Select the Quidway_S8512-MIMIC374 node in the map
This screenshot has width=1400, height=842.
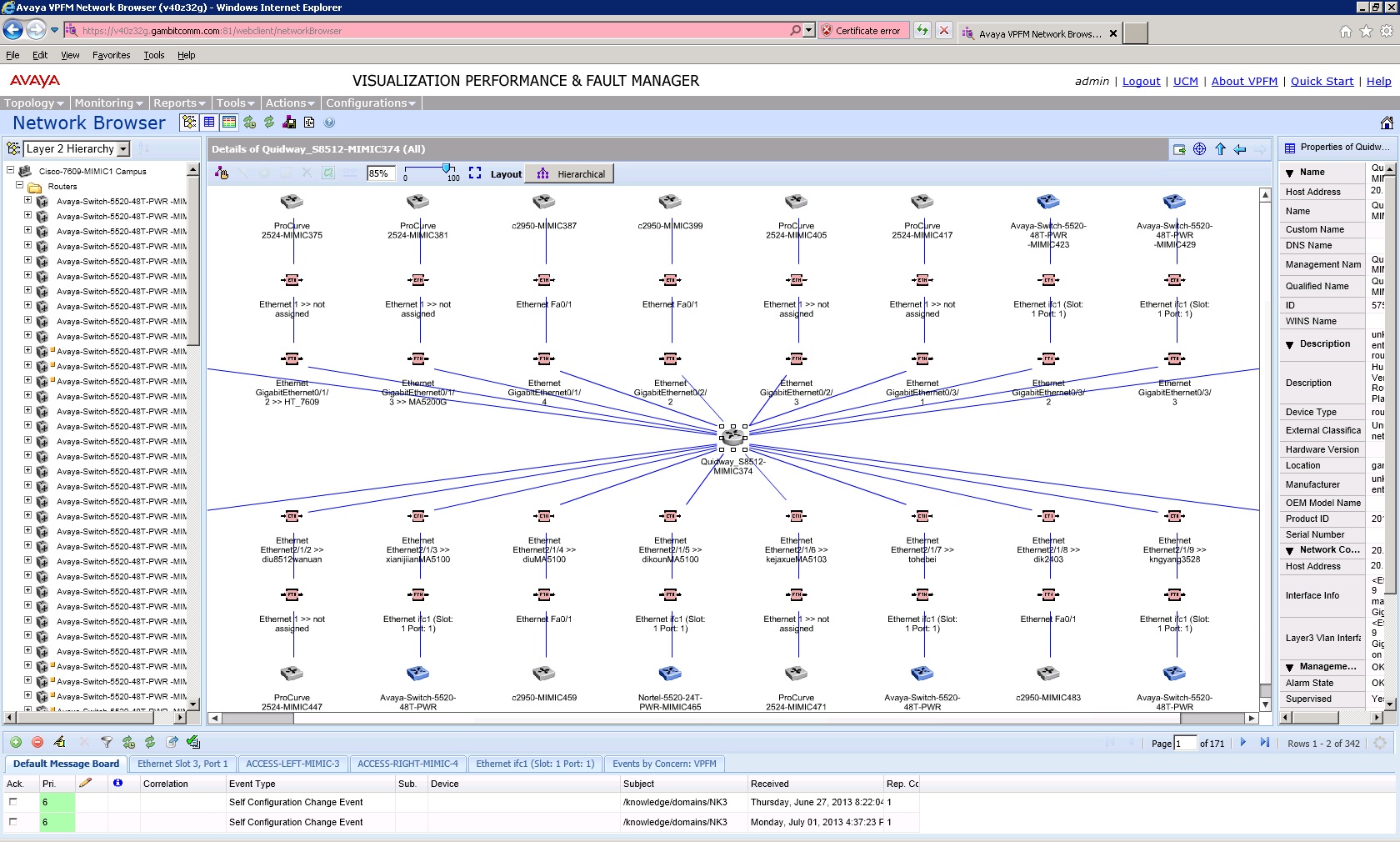point(733,437)
